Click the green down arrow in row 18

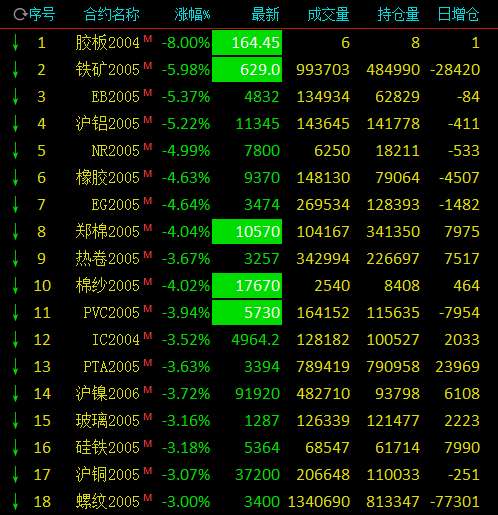tap(15, 502)
